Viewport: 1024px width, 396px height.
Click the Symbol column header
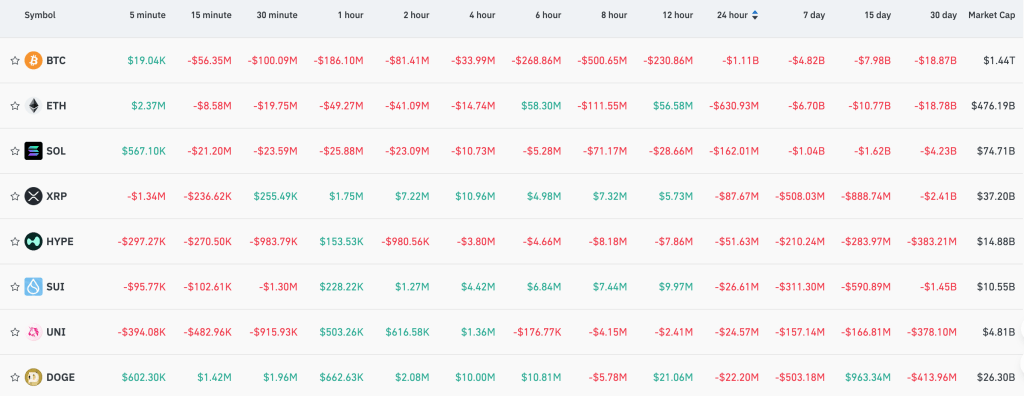pyautogui.click(x=40, y=15)
